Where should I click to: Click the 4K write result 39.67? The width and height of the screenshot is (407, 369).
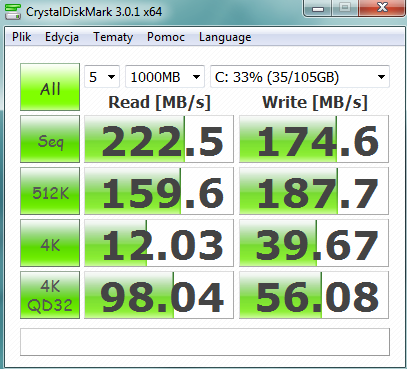[314, 243]
